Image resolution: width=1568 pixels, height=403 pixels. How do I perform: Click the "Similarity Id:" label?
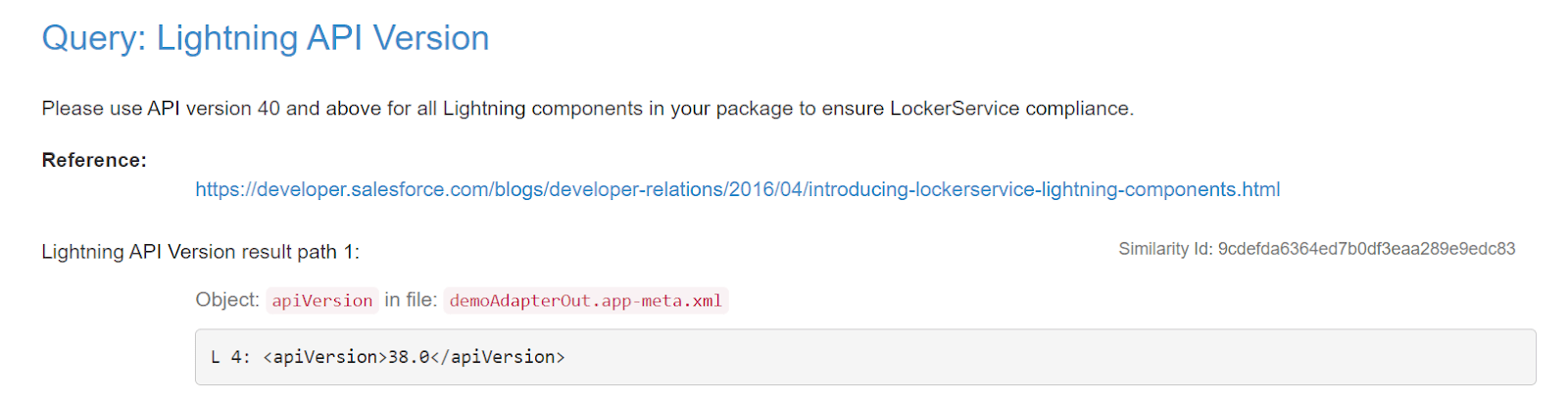[1165, 249]
